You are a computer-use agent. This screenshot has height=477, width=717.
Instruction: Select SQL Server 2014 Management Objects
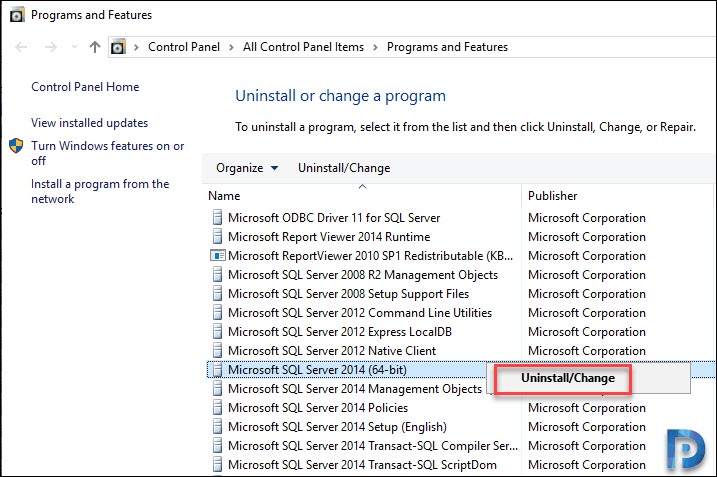[x=355, y=389]
